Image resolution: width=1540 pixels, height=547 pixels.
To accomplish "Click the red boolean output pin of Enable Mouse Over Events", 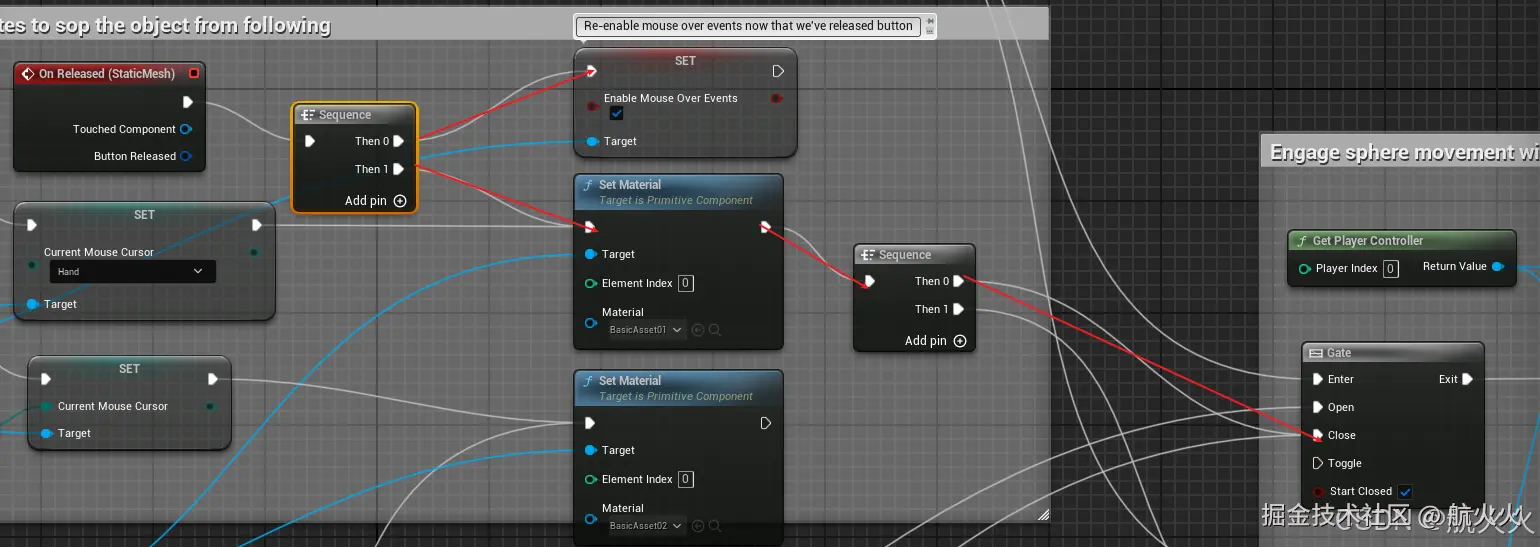I will [x=777, y=98].
